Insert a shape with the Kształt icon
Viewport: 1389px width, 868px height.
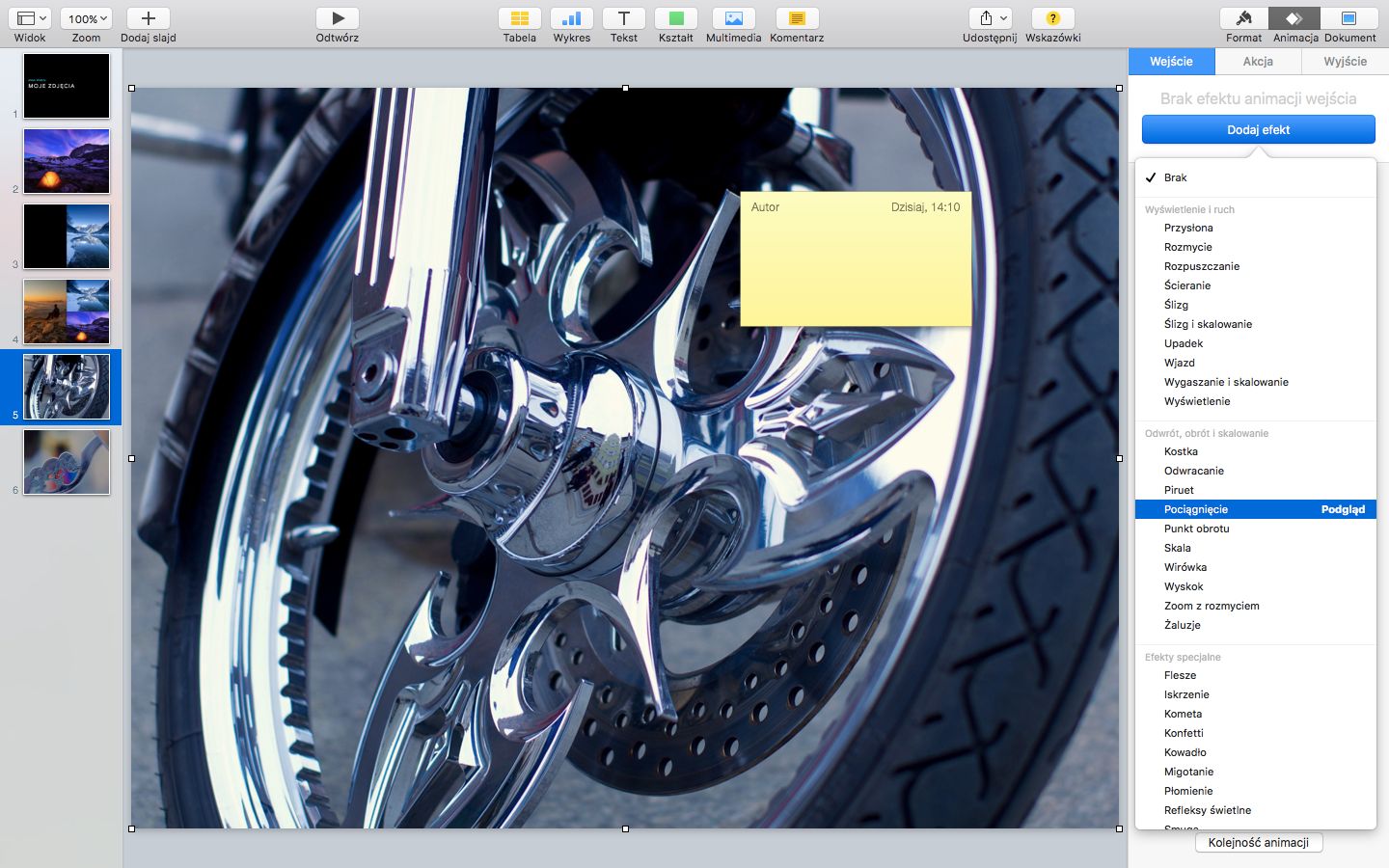(x=676, y=18)
